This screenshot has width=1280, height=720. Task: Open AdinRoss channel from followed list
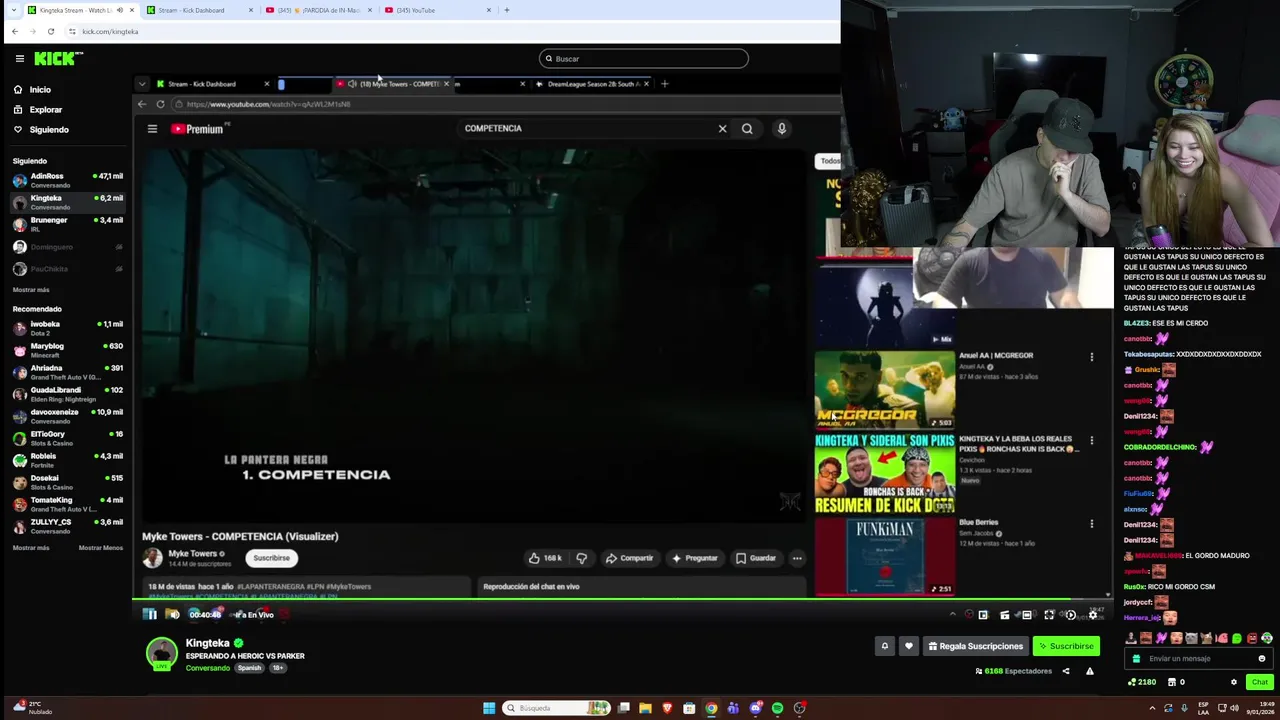[67, 180]
